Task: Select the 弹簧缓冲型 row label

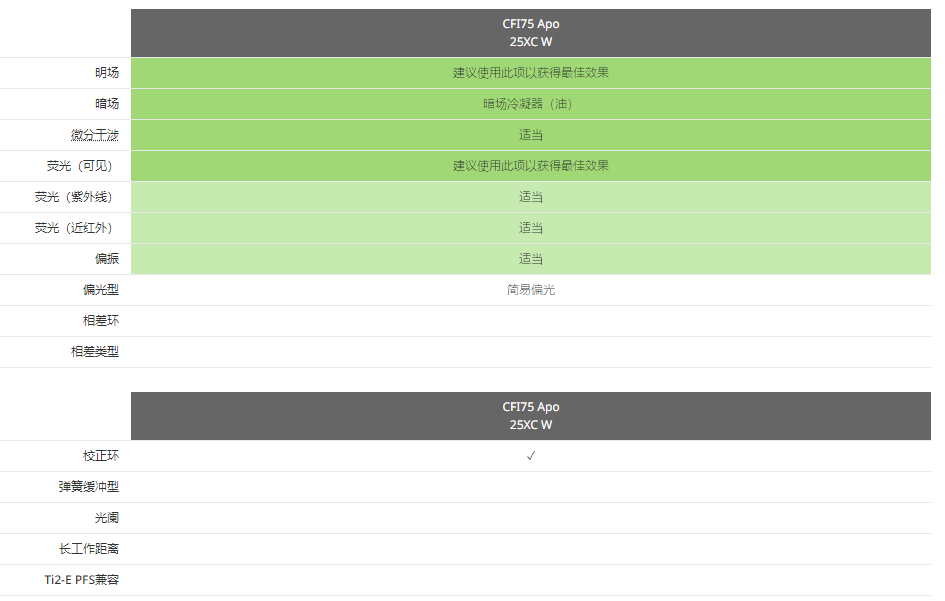Action: (89, 487)
